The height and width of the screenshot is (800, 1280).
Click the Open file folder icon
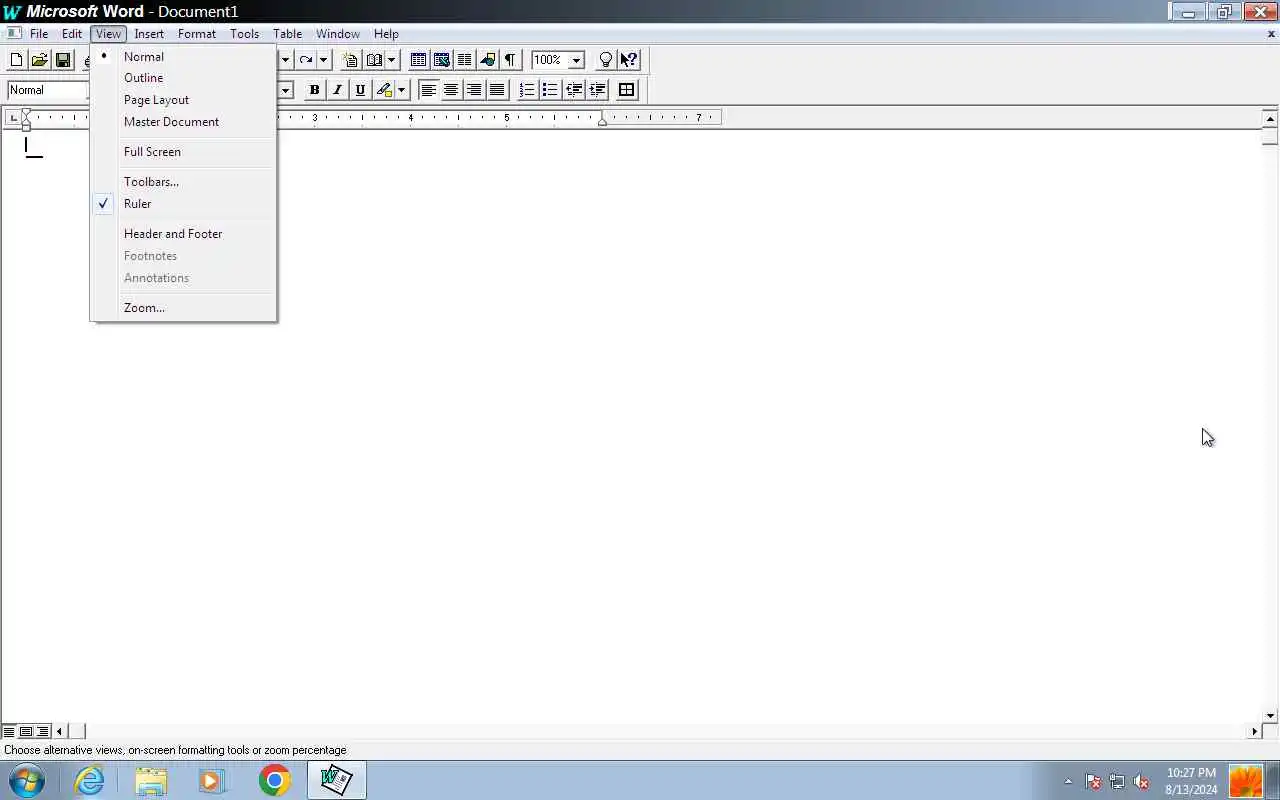[40, 60]
